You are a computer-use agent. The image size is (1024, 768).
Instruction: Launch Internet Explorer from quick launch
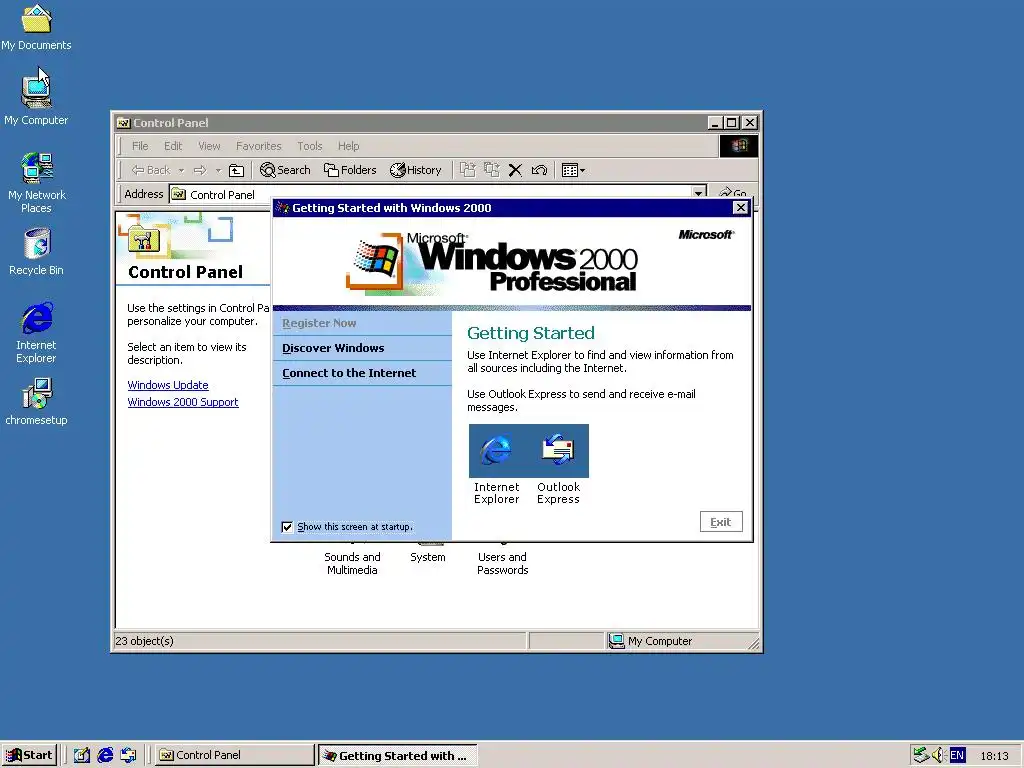(105, 755)
